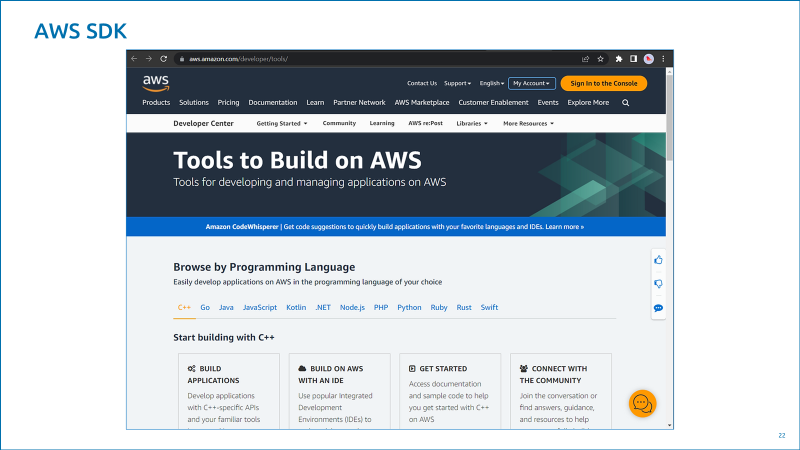800x450 pixels.
Task: Open the Learning sub-navigation link
Action: click(382, 123)
